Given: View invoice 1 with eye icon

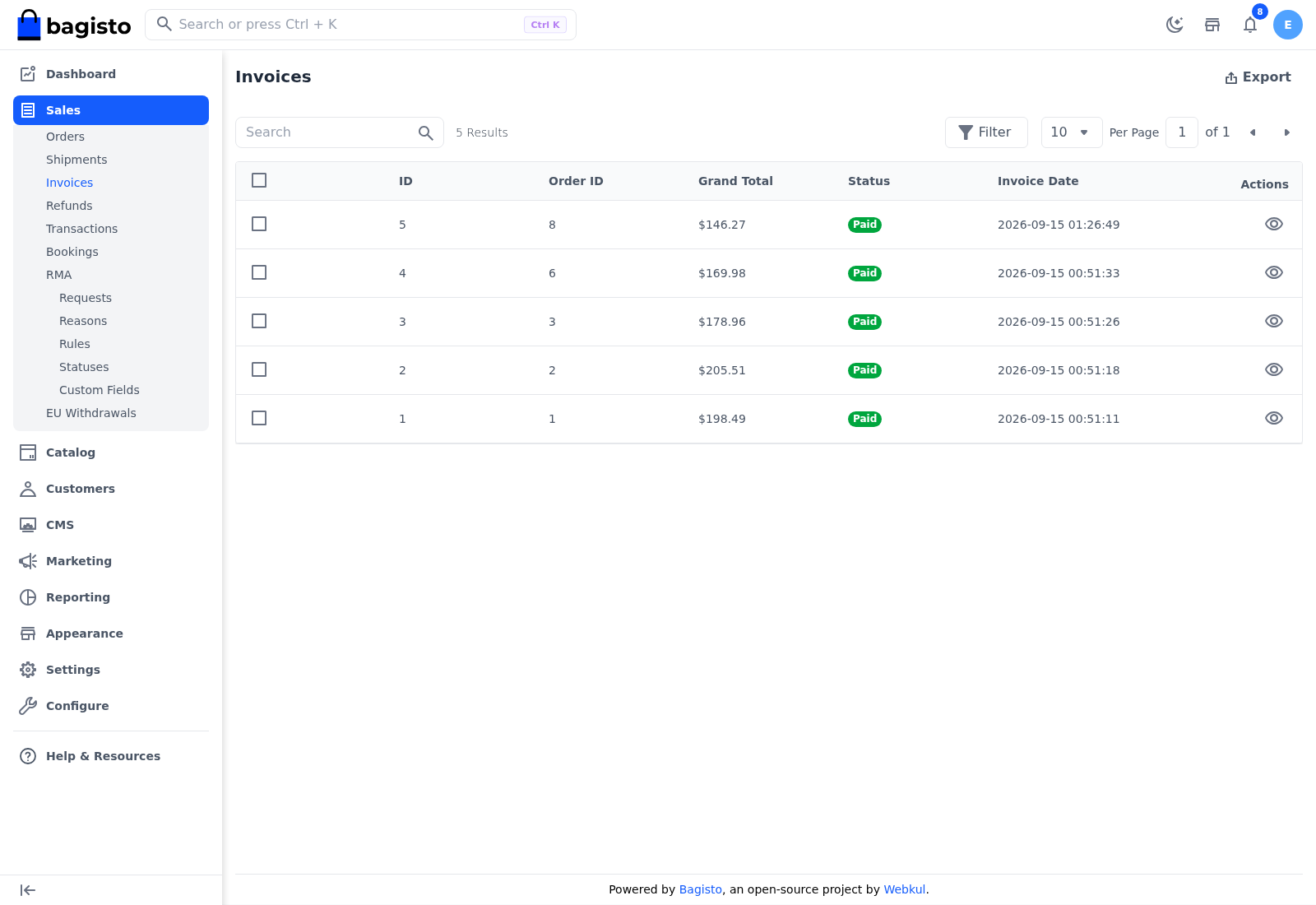Looking at the screenshot, I should click(1274, 418).
